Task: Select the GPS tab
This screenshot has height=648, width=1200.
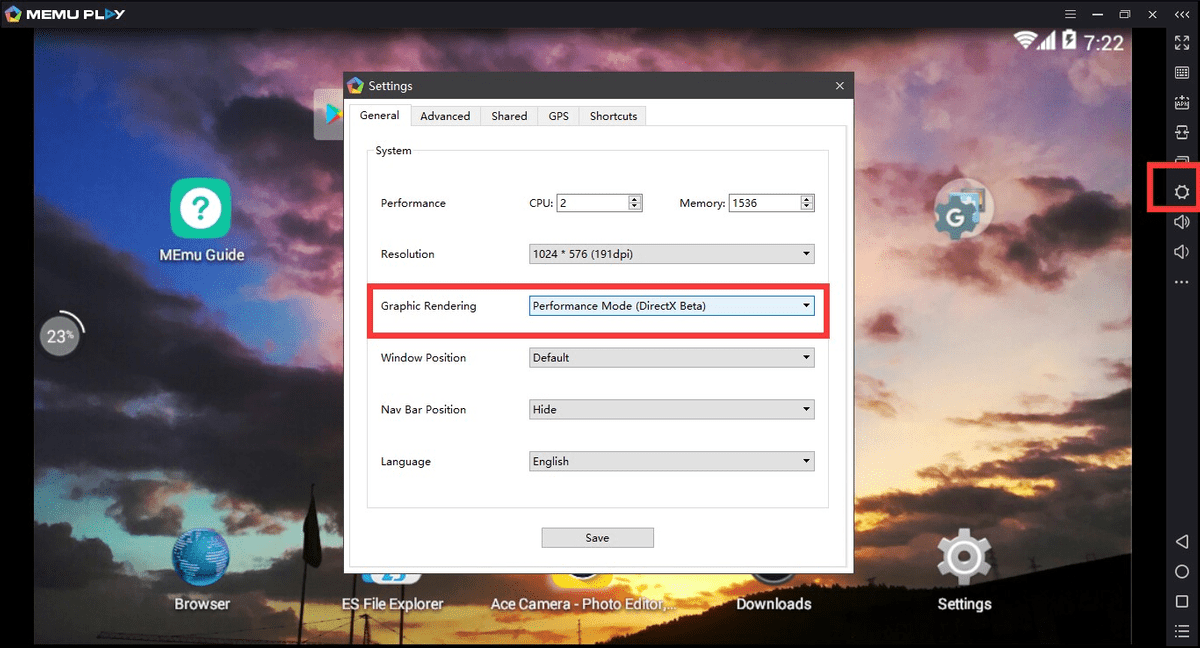Action: [x=558, y=115]
